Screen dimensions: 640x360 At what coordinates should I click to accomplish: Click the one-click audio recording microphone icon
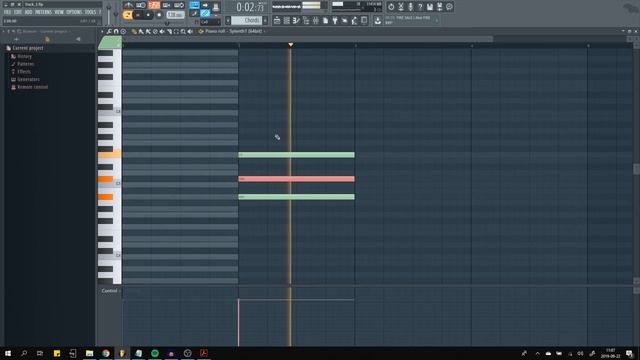pos(411,7)
